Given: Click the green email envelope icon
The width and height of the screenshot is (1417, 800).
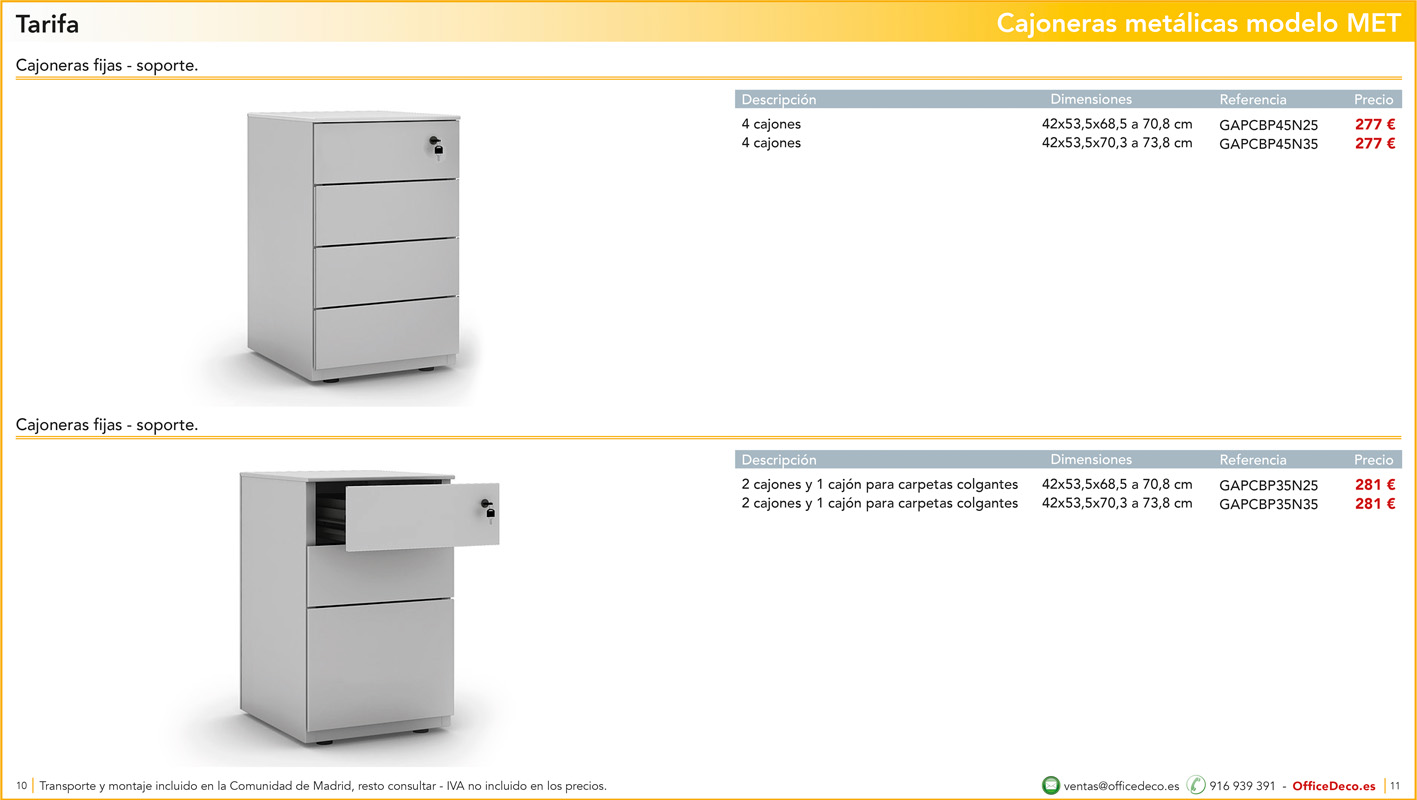Looking at the screenshot, I should (x=1050, y=786).
